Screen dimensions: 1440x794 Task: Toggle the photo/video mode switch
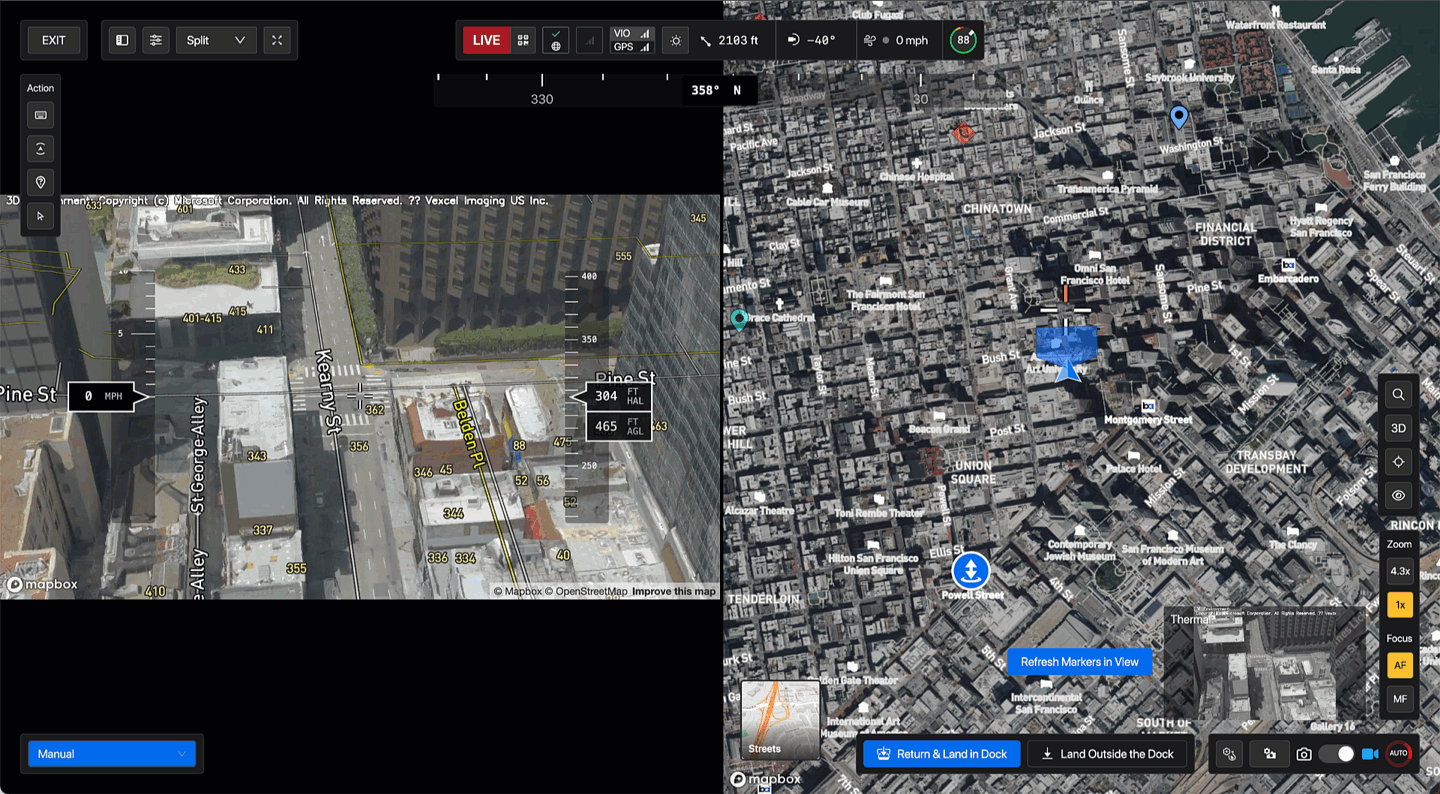[1337, 754]
